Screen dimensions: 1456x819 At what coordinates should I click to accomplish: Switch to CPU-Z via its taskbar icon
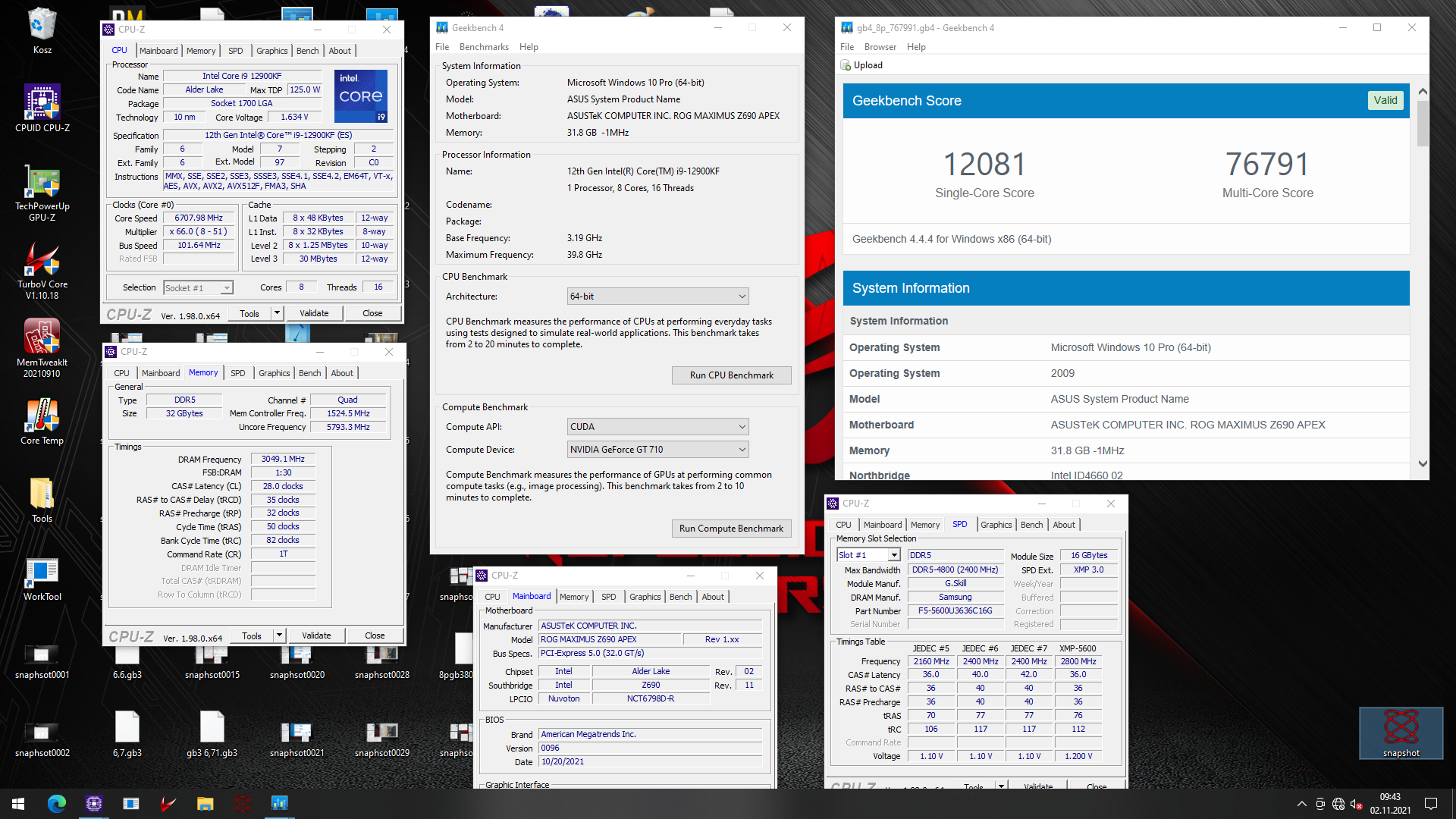[x=94, y=804]
